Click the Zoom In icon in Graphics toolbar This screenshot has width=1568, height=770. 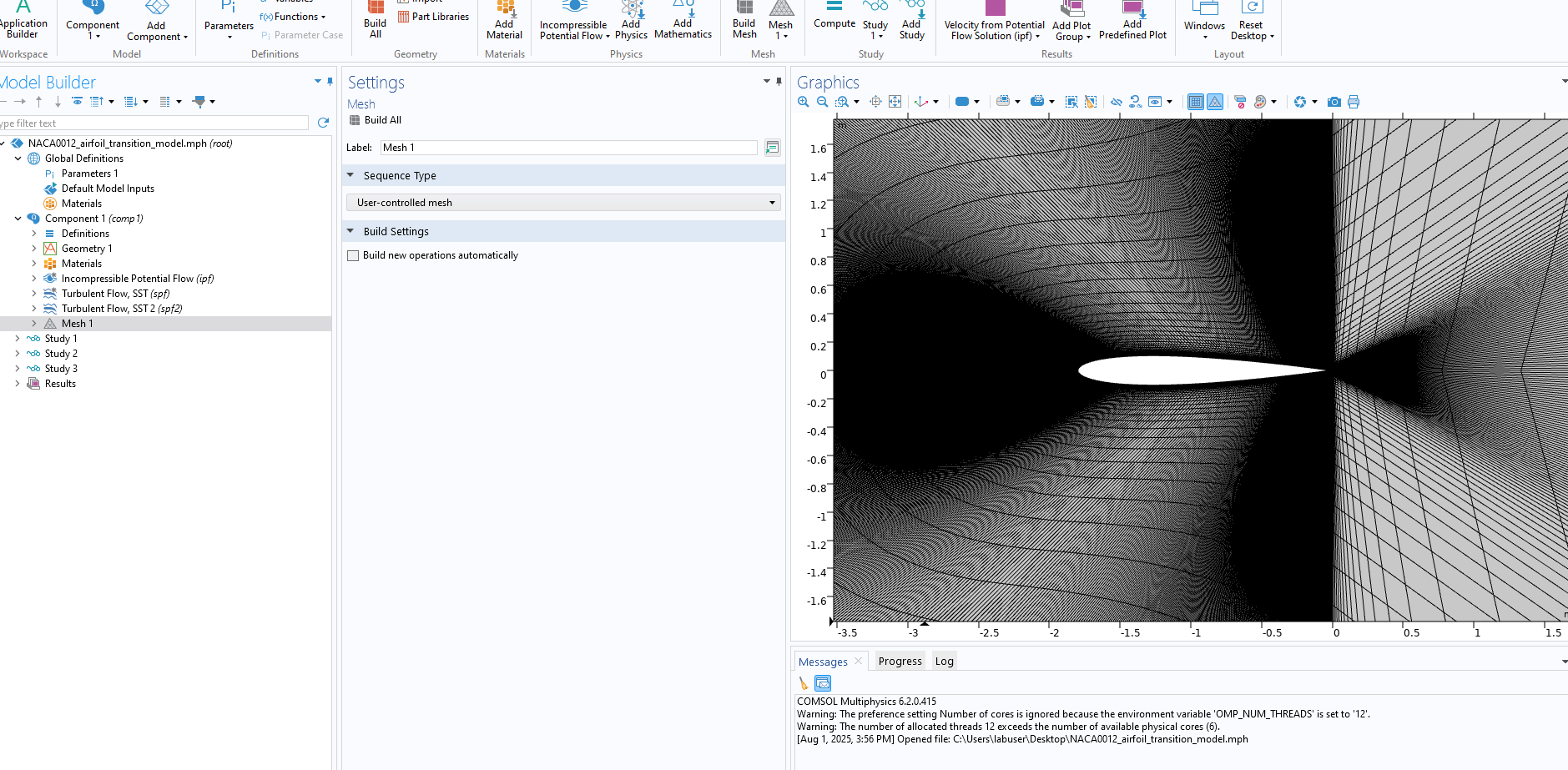[x=803, y=102]
